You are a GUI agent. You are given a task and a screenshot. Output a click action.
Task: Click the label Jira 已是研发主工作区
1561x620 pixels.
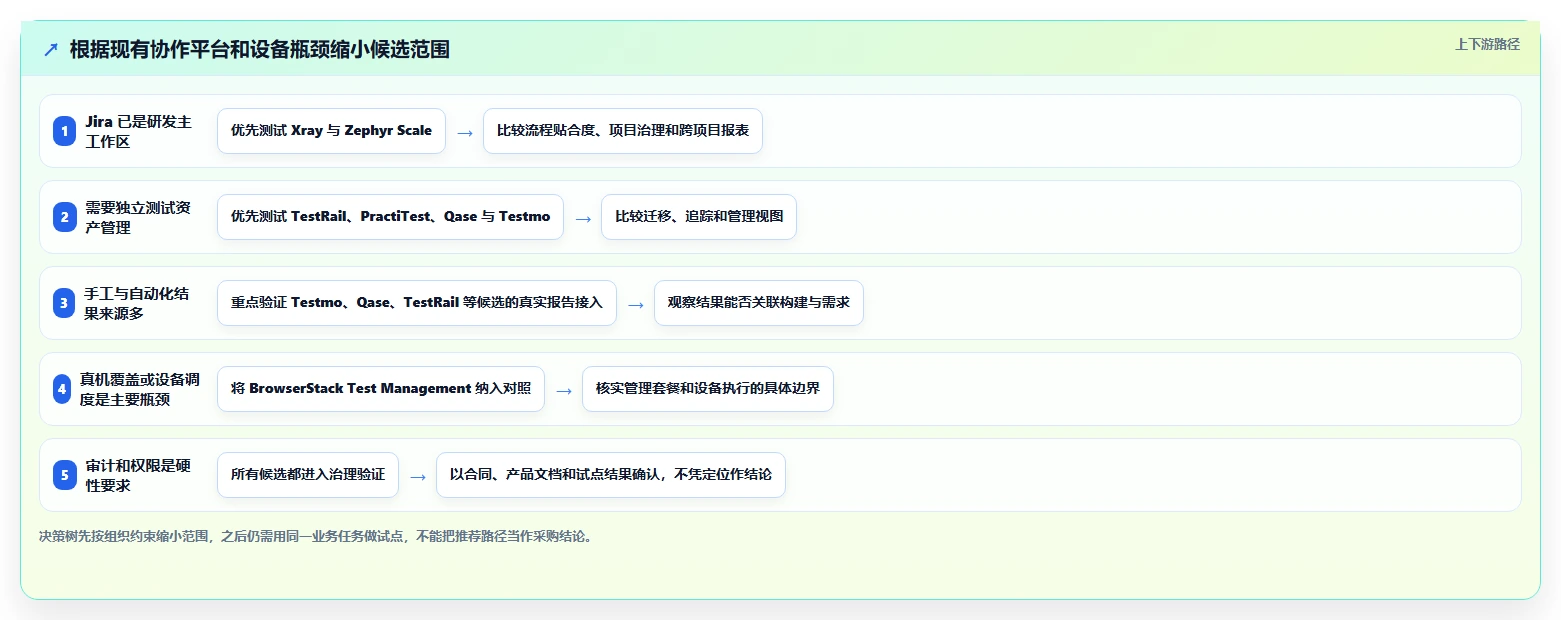click(138, 131)
